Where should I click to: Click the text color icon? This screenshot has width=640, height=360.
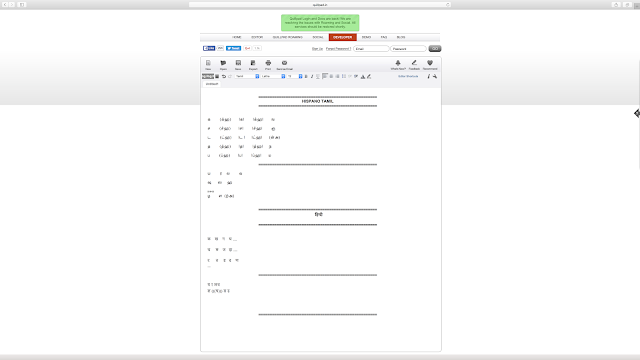(x=362, y=76)
